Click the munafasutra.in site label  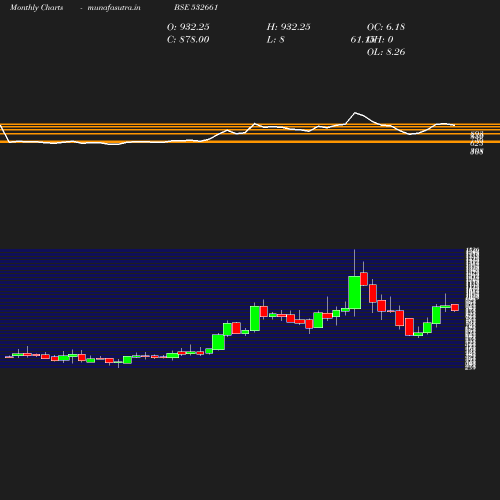click(114, 8)
